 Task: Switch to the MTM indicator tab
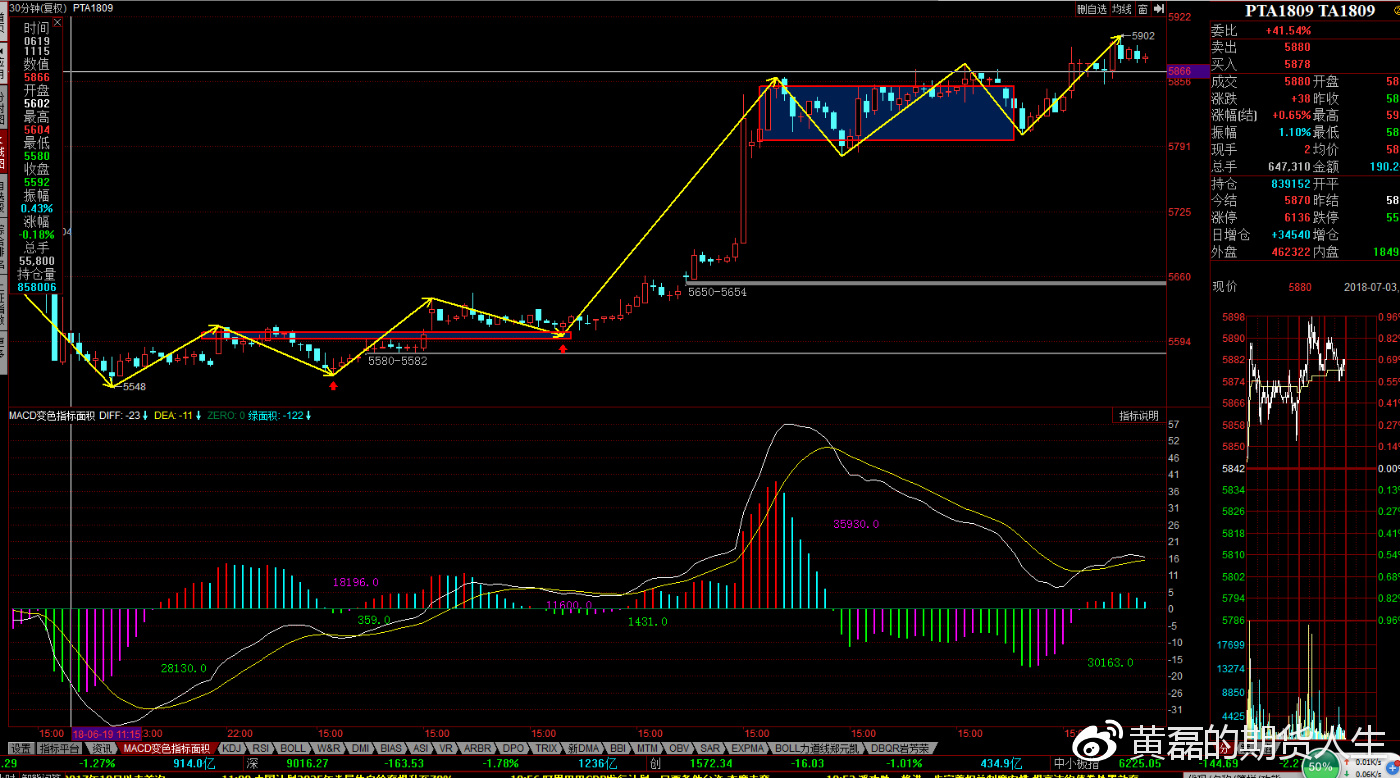point(648,748)
